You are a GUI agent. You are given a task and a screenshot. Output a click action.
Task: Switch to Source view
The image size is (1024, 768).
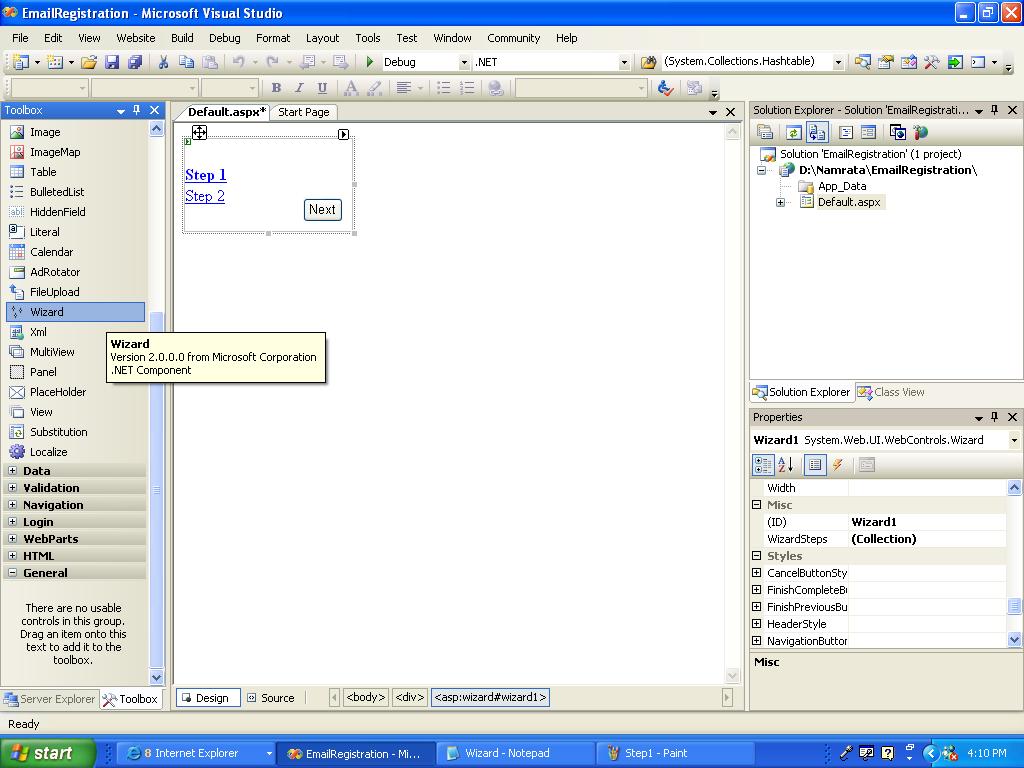pos(271,698)
